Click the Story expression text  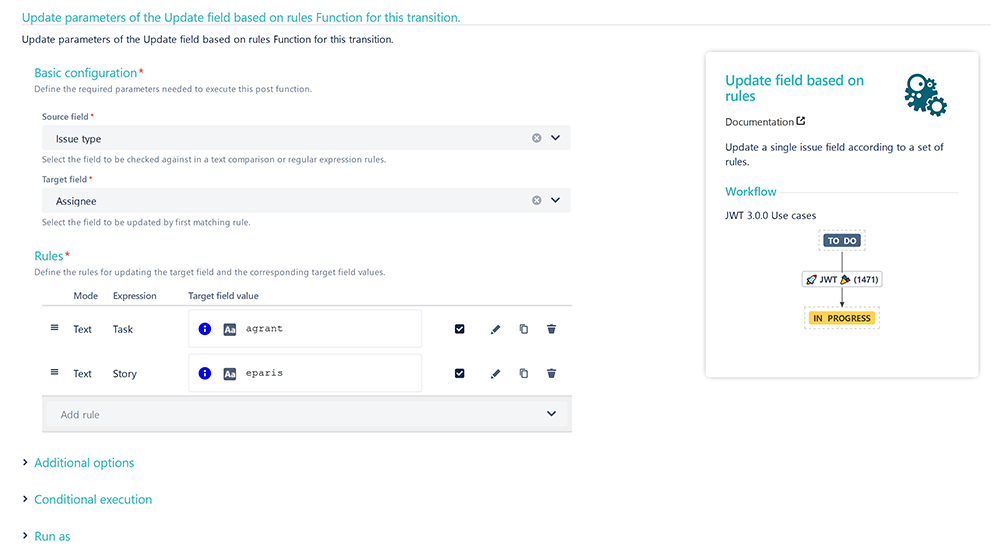tap(125, 374)
